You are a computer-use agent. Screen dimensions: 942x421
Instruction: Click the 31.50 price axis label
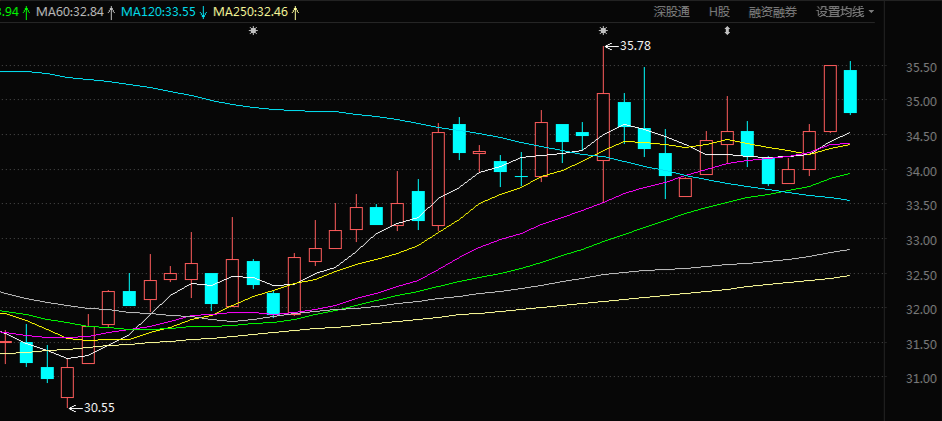pos(921,345)
